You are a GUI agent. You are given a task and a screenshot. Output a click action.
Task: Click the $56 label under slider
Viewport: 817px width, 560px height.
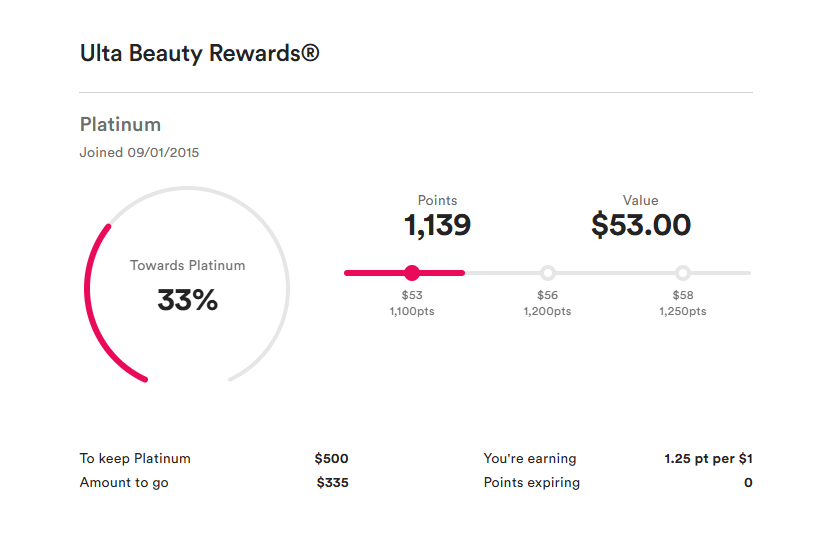pos(547,295)
